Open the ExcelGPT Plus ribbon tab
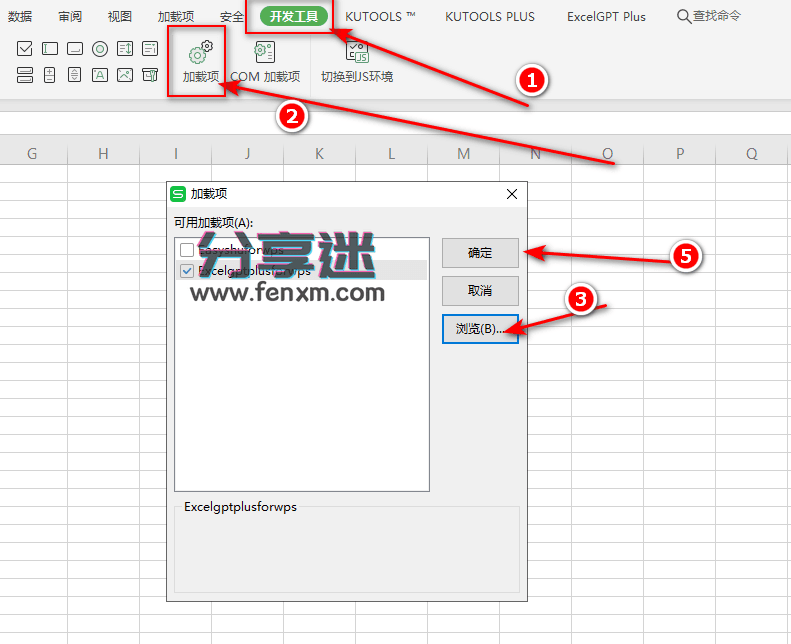This screenshot has width=791, height=644. click(606, 16)
